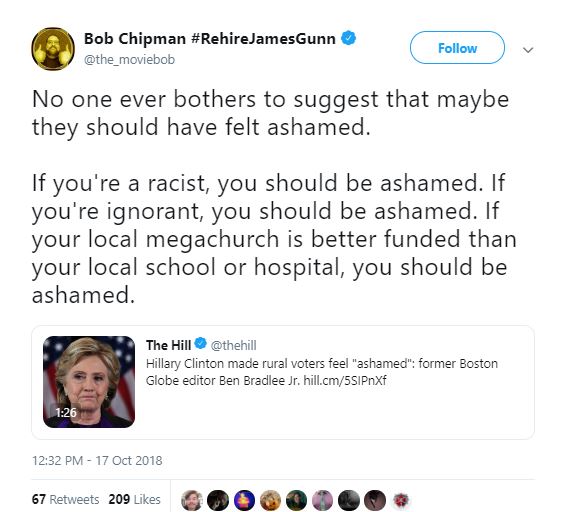
Task: Open the dark green liker avatar
Action: pos(296,500)
